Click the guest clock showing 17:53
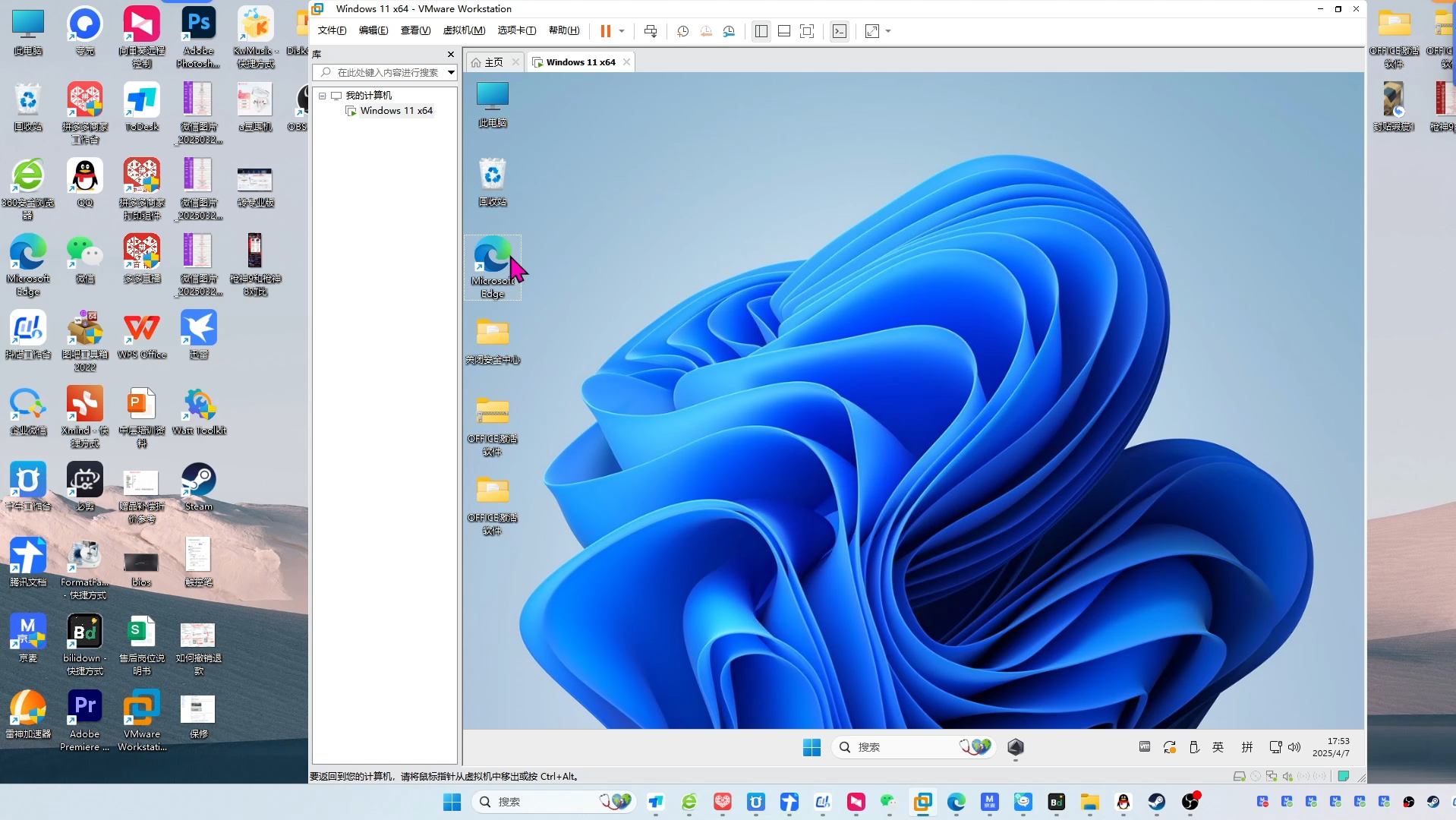Screen dimensions: 1456x820 tap(1331, 747)
